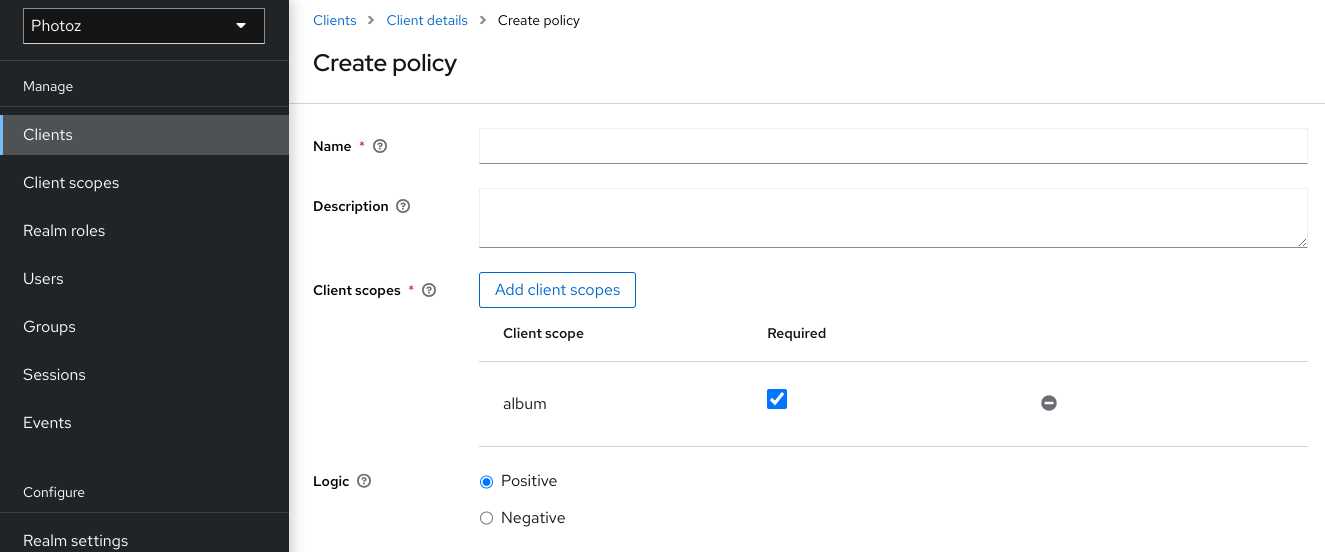Screen dimensions: 1325x552
Task: Select Negative logic option
Action: [x=487, y=518]
